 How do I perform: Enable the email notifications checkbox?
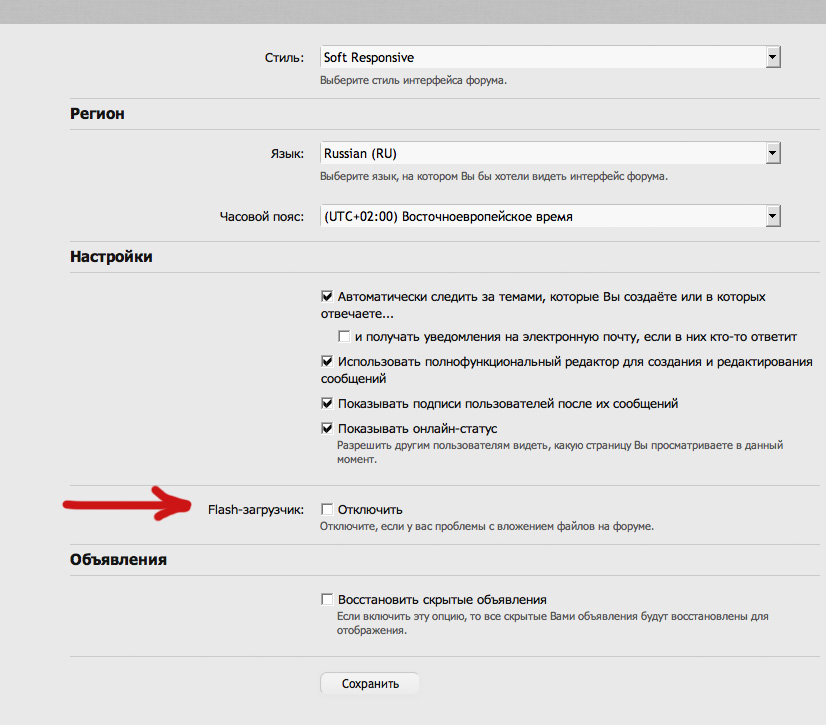point(344,336)
